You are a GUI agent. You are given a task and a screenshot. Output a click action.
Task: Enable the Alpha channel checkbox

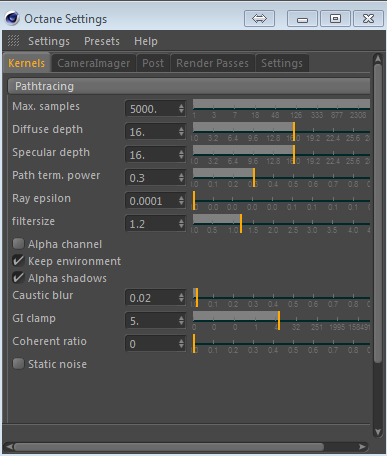point(18,244)
